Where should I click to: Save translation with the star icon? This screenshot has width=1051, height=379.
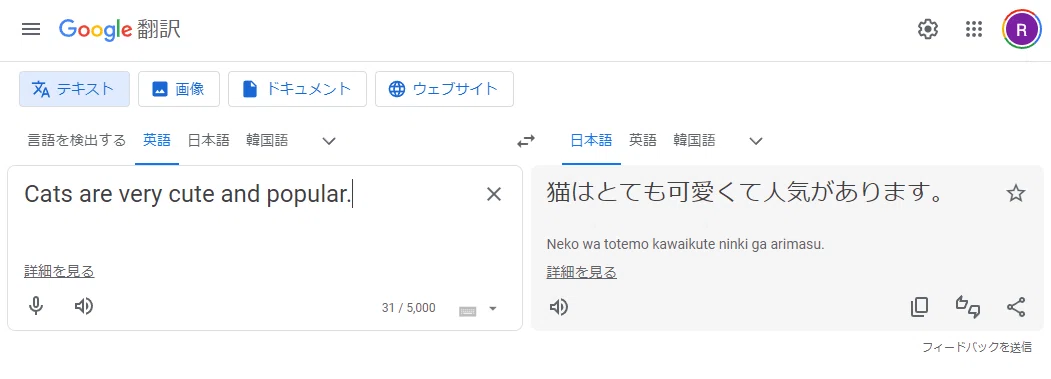pos(1015,194)
